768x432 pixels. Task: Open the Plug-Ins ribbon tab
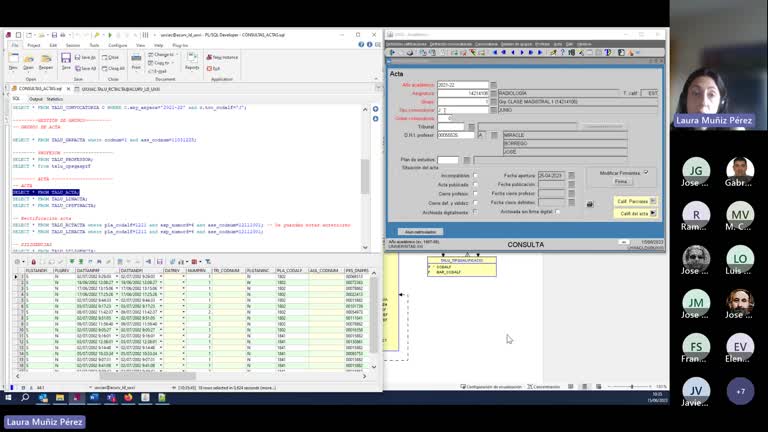click(180, 45)
